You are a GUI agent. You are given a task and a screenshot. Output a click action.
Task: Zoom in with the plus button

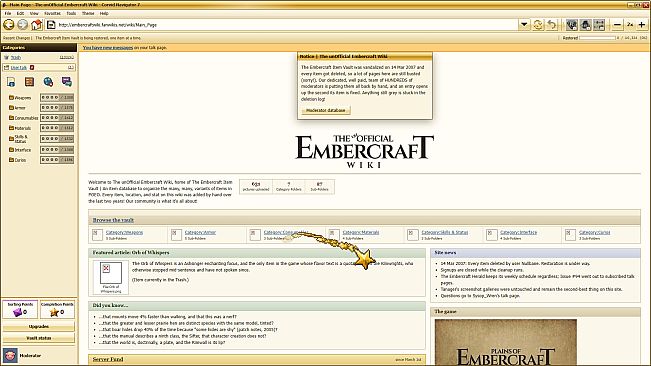[641, 25]
